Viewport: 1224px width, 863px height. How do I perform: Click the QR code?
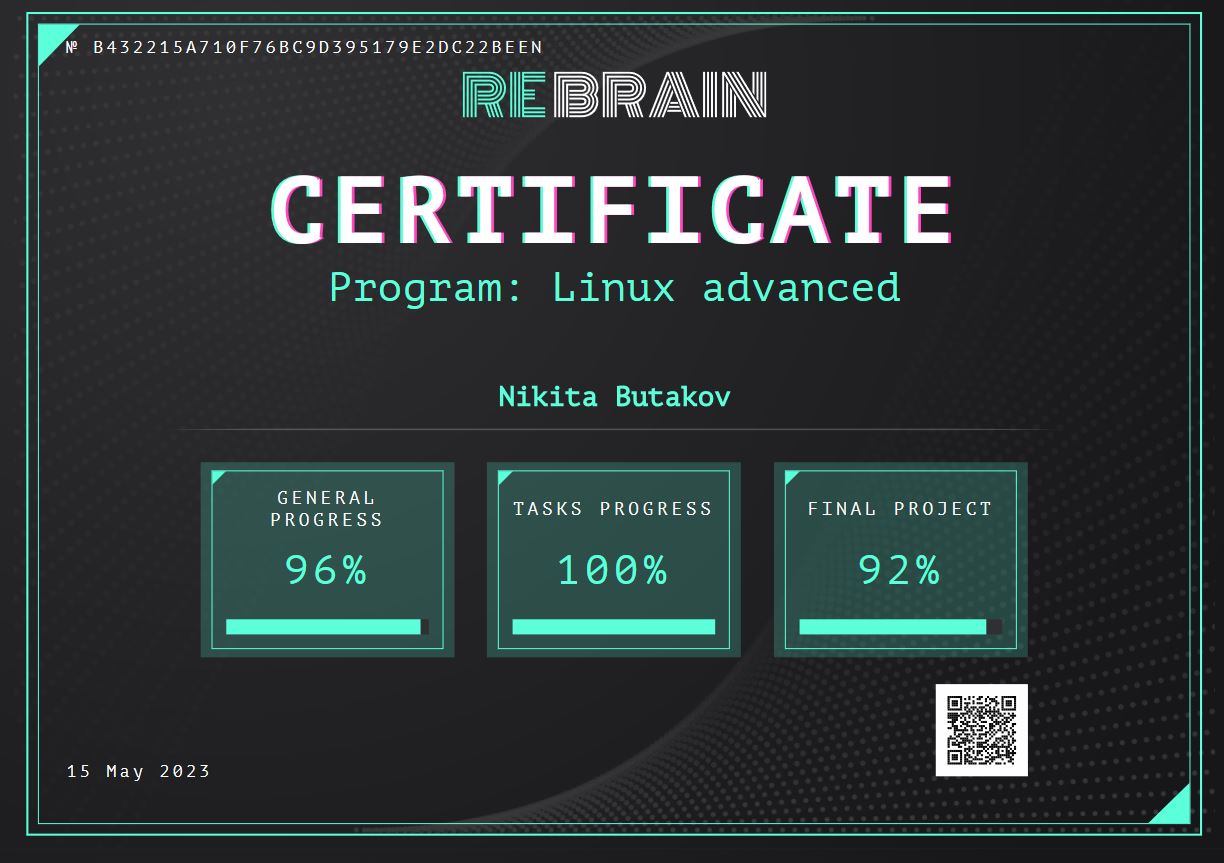(981, 730)
